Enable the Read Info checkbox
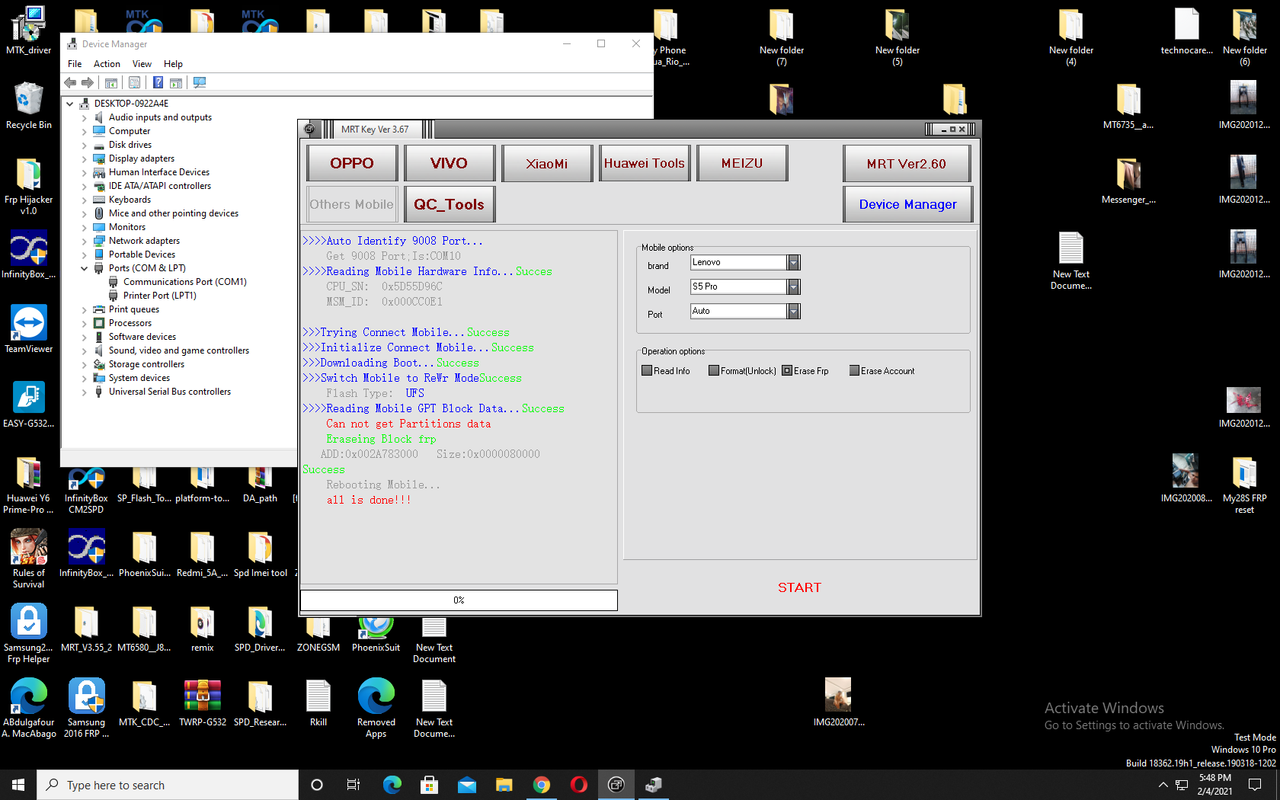Image resolution: width=1280 pixels, height=800 pixels. pyautogui.click(x=648, y=370)
